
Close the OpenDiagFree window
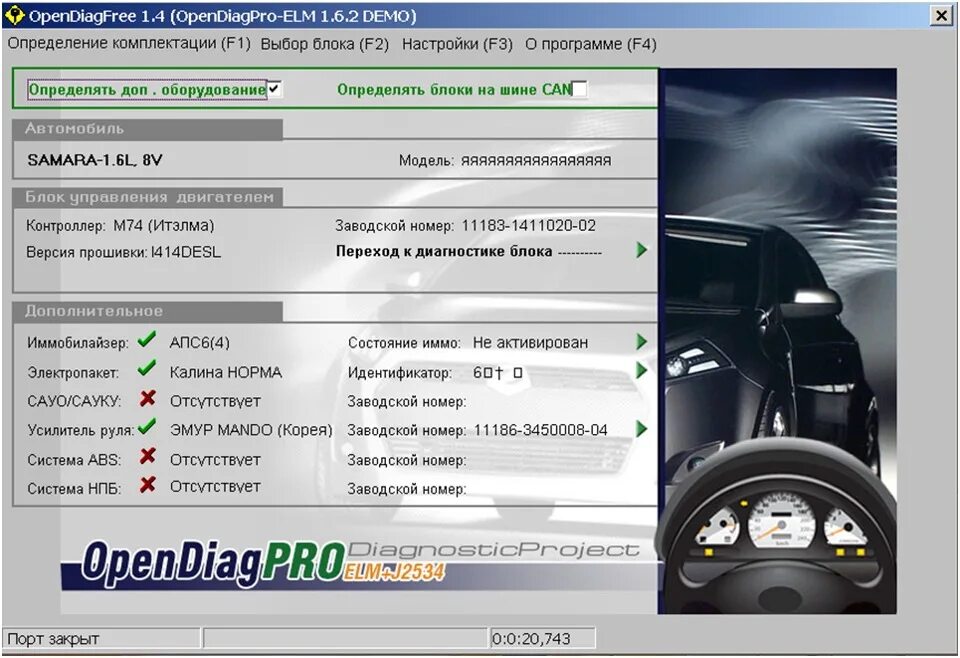(940, 15)
